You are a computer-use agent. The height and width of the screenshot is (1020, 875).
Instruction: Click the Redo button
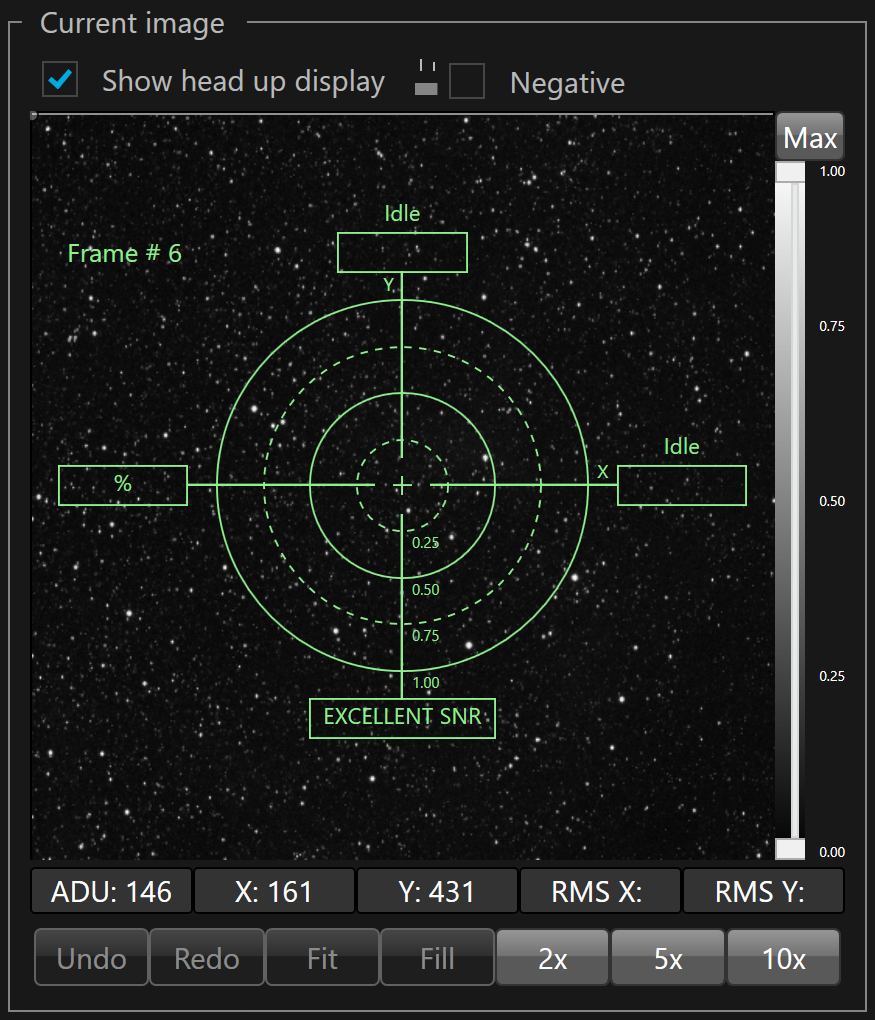[206, 958]
